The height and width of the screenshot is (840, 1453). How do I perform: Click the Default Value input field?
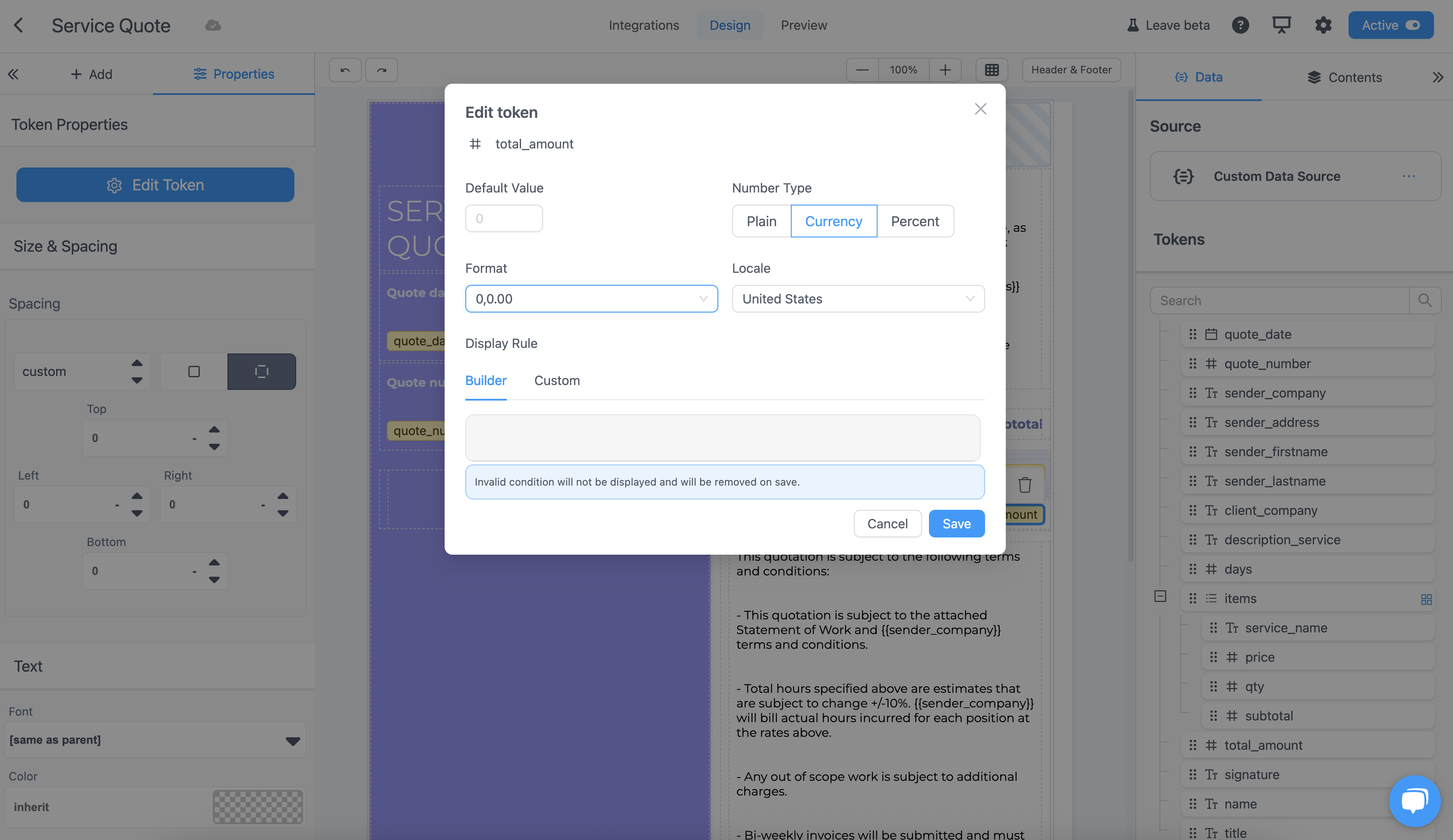[x=503, y=218]
